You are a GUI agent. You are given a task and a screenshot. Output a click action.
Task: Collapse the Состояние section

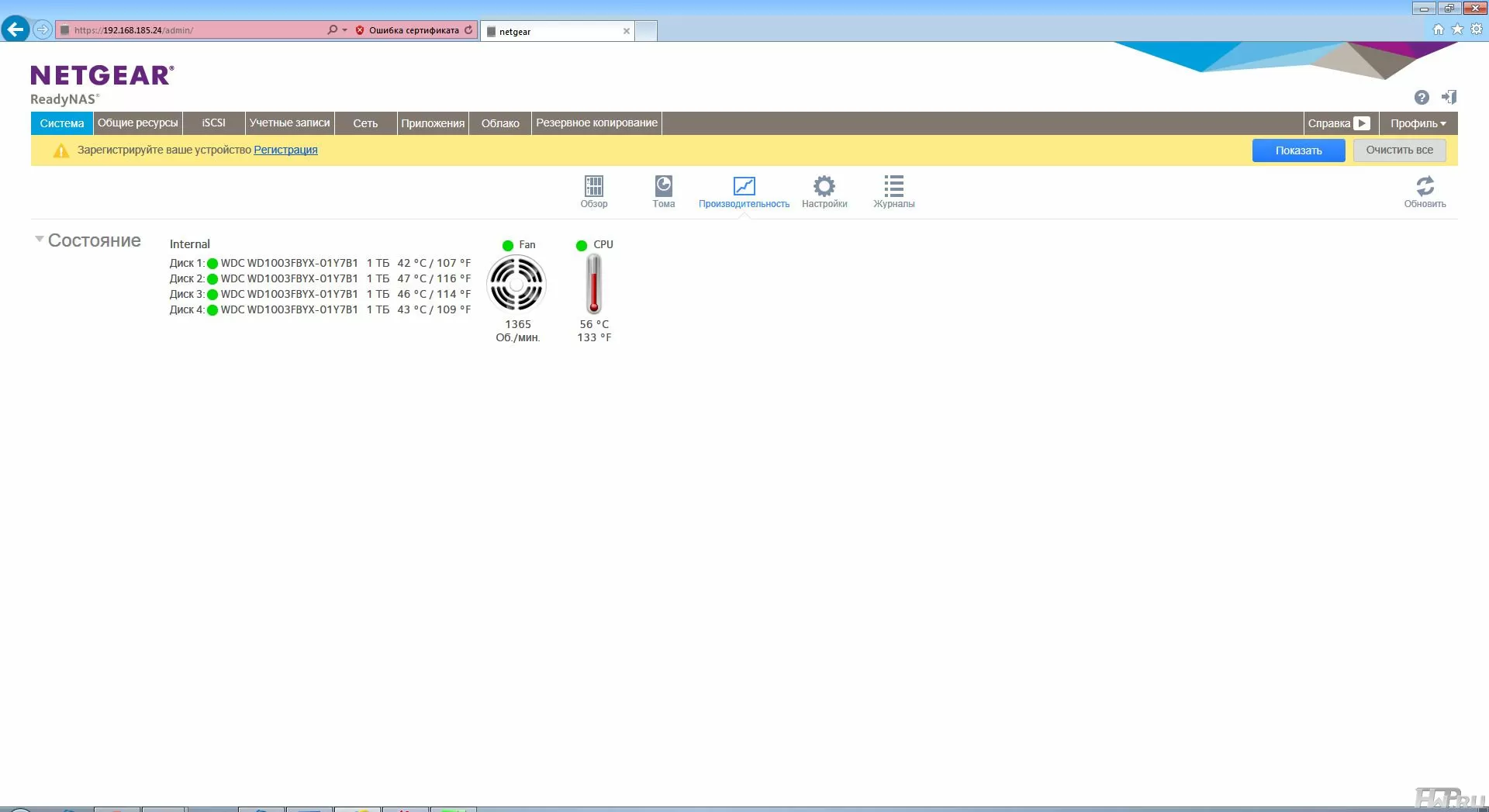click(40, 240)
